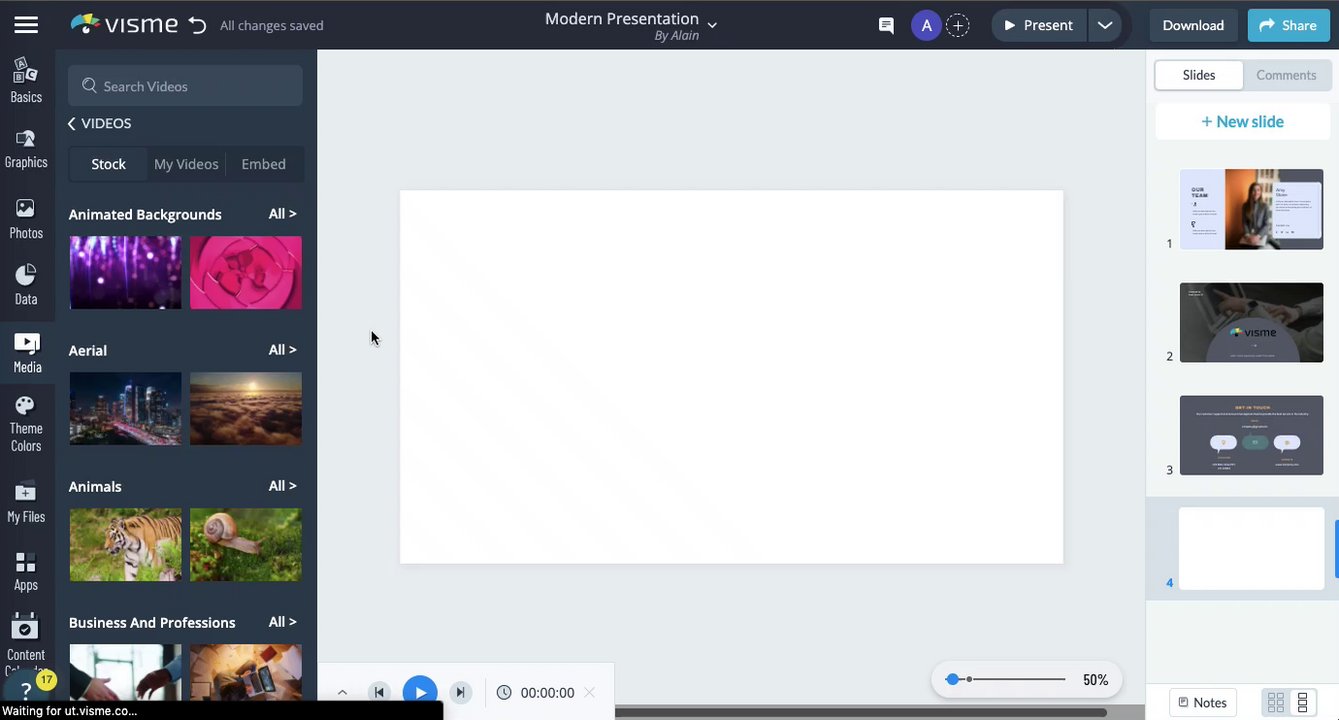Viewport: 1339px width, 720px height.
Task: Play the slide timeline
Action: (x=420, y=692)
